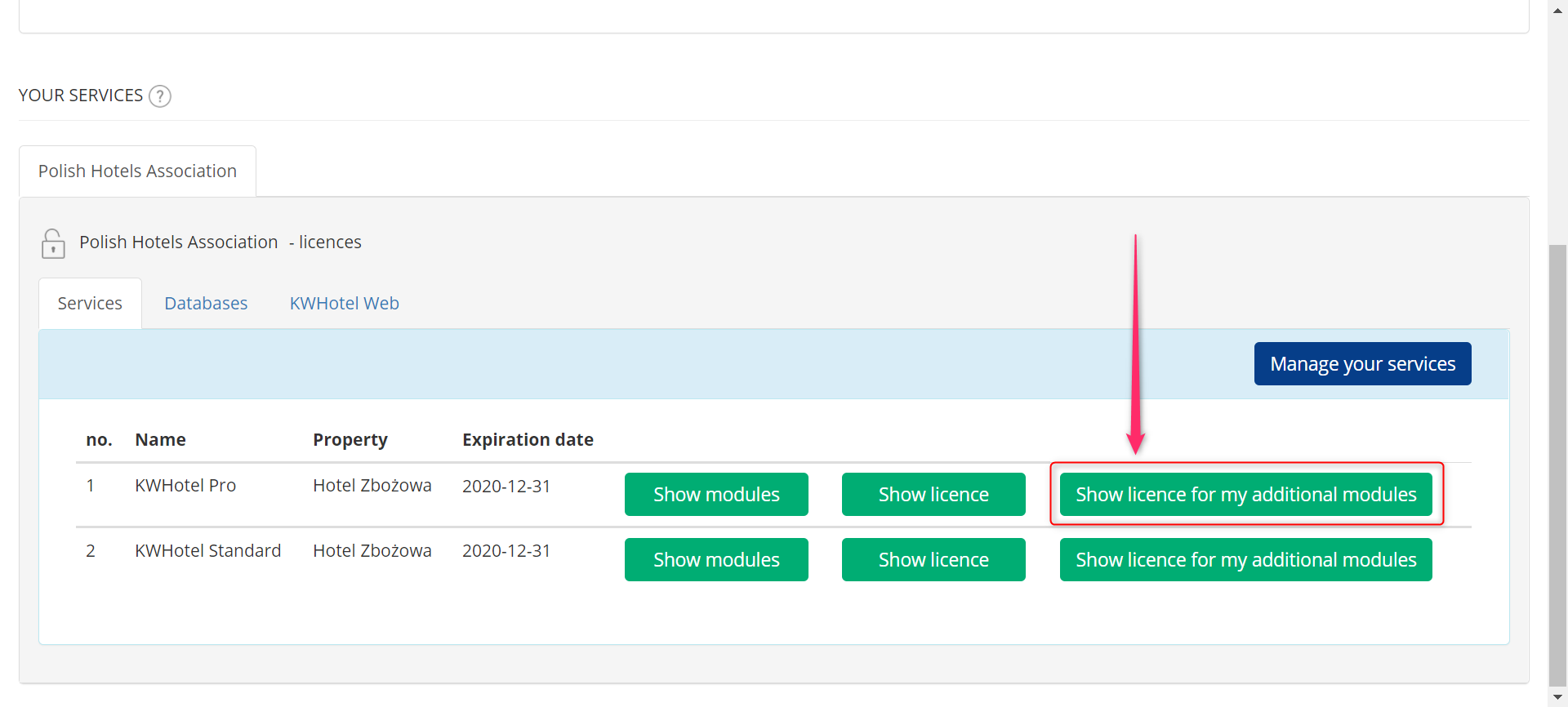Show additional modules licence for KWHotel Standard

pos(1246,560)
